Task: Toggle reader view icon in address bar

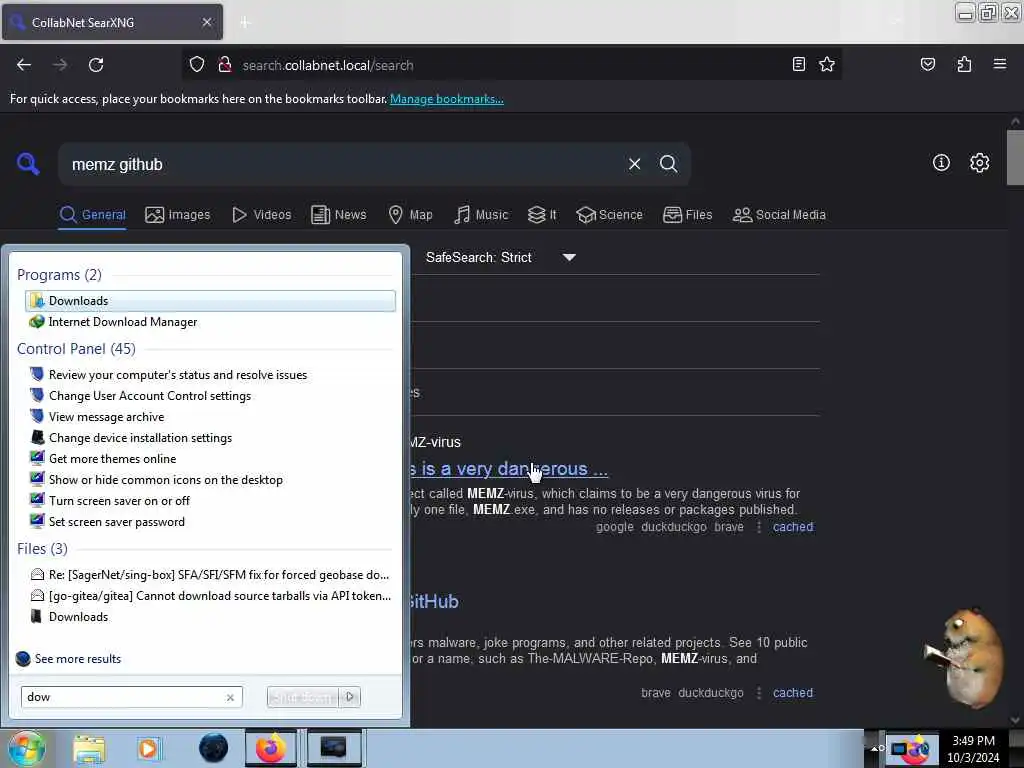Action: coord(798,64)
